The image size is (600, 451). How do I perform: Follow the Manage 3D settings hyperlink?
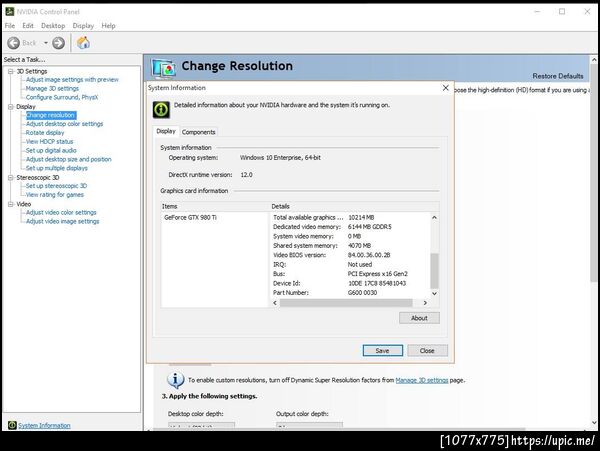(422, 380)
